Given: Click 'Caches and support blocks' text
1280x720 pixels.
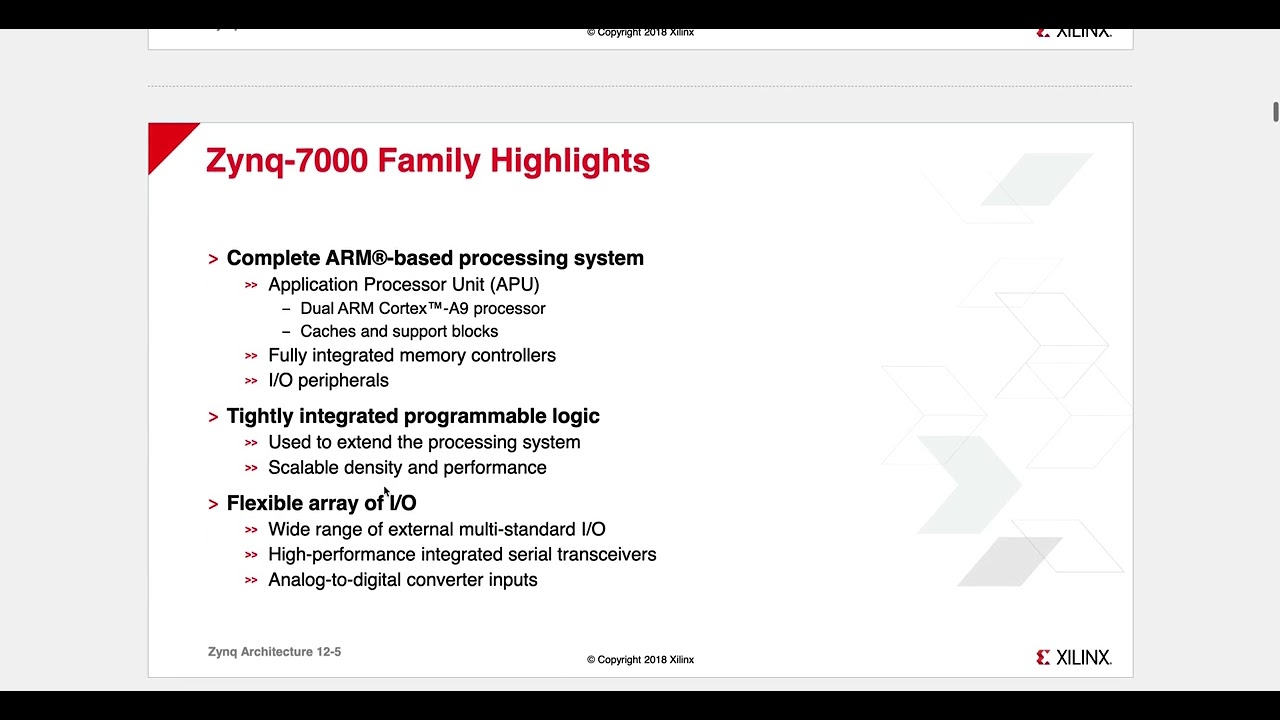Looking at the screenshot, I should click(x=399, y=331).
